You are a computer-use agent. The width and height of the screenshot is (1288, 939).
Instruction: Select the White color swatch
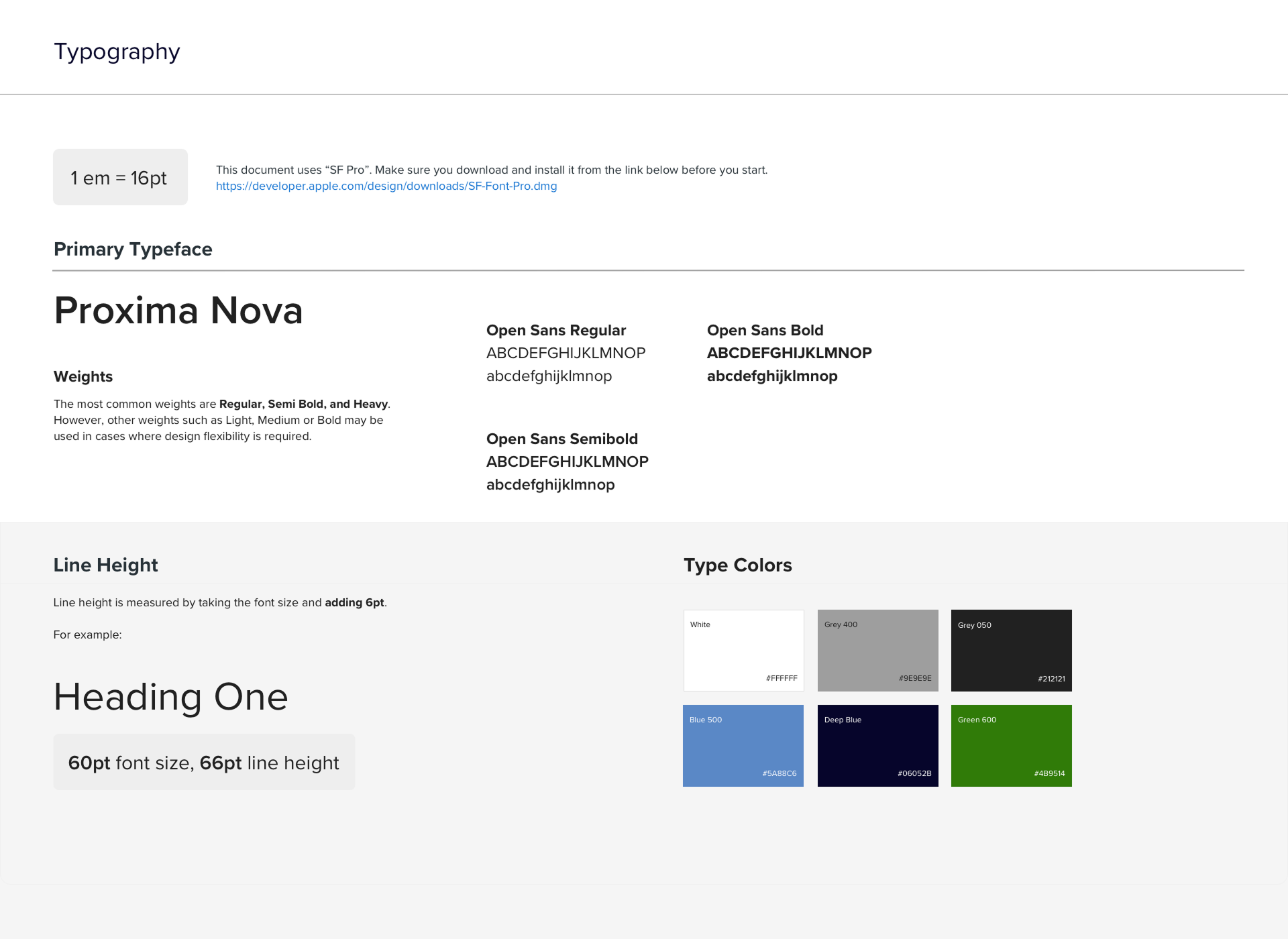click(x=743, y=650)
